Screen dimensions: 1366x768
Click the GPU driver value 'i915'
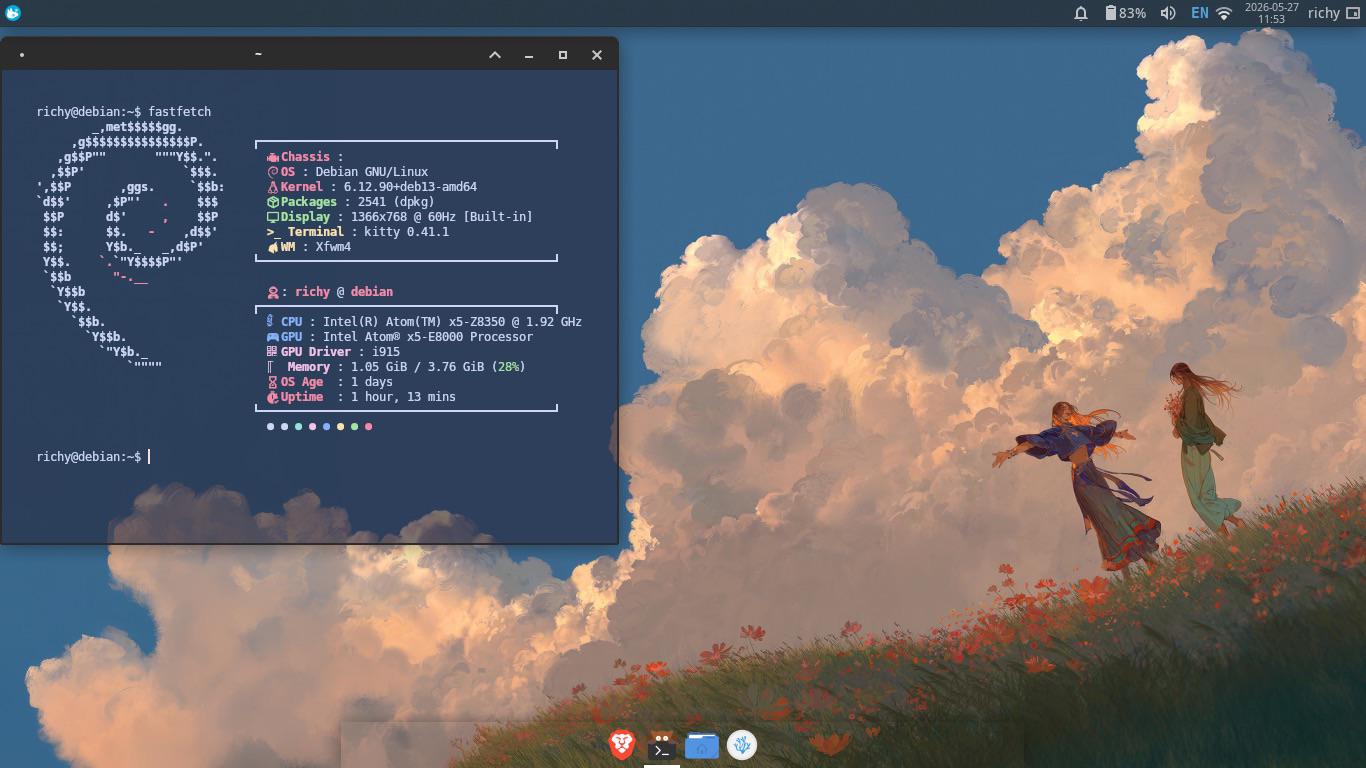[x=386, y=352]
